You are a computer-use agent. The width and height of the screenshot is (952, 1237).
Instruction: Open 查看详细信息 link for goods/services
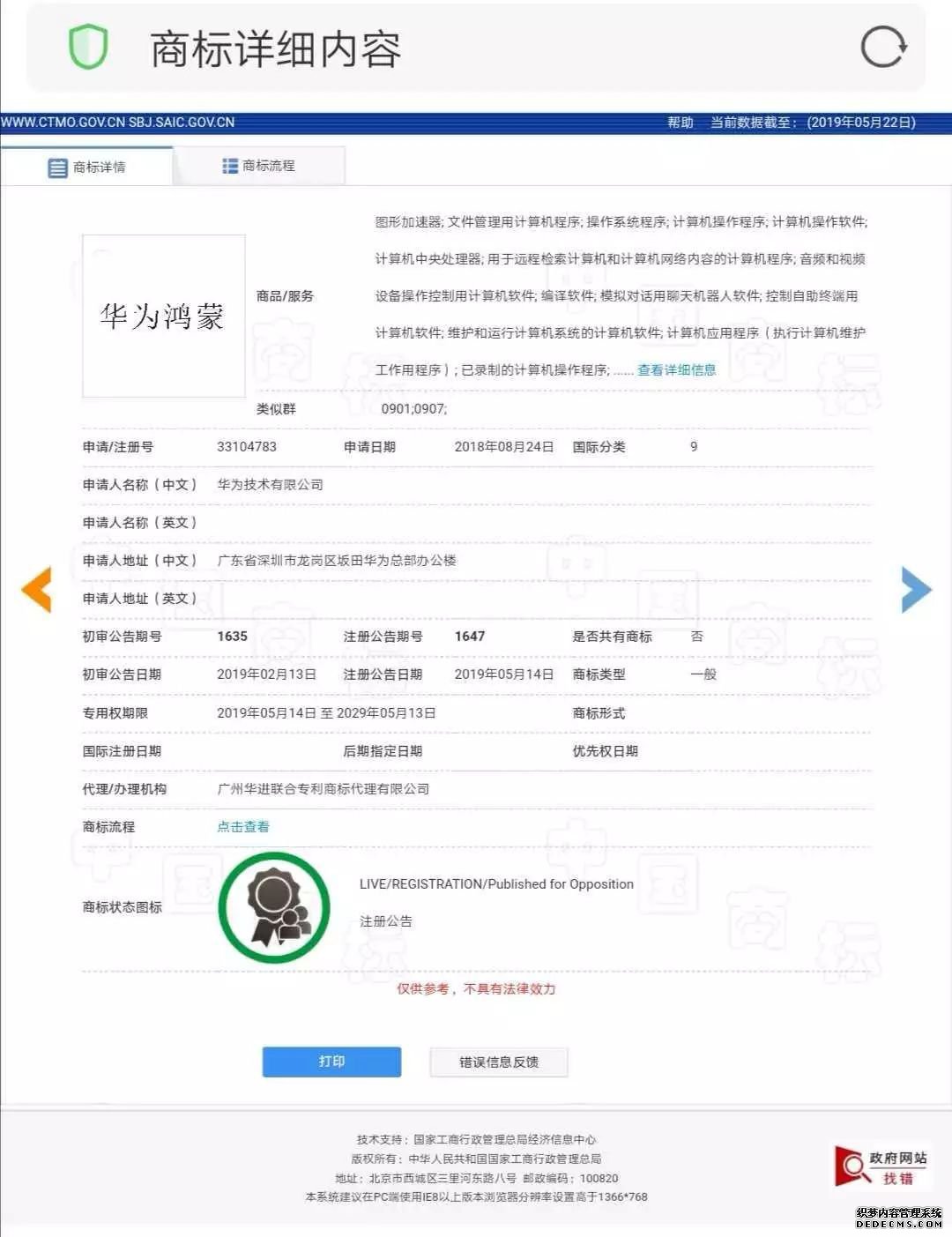pyautogui.click(x=676, y=369)
